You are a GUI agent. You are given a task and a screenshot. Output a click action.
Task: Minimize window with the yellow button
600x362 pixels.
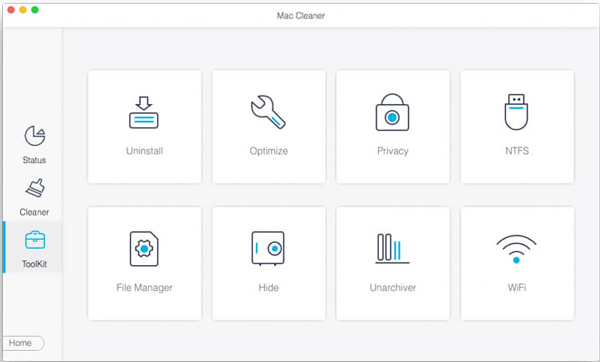(x=23, y=10)
